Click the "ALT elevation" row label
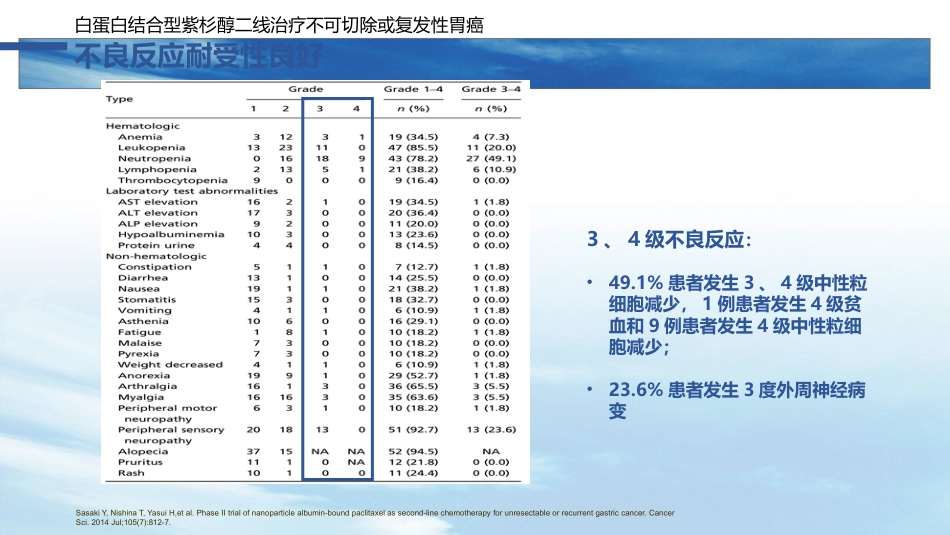This screenshot has width=950, height=535. 158,213
